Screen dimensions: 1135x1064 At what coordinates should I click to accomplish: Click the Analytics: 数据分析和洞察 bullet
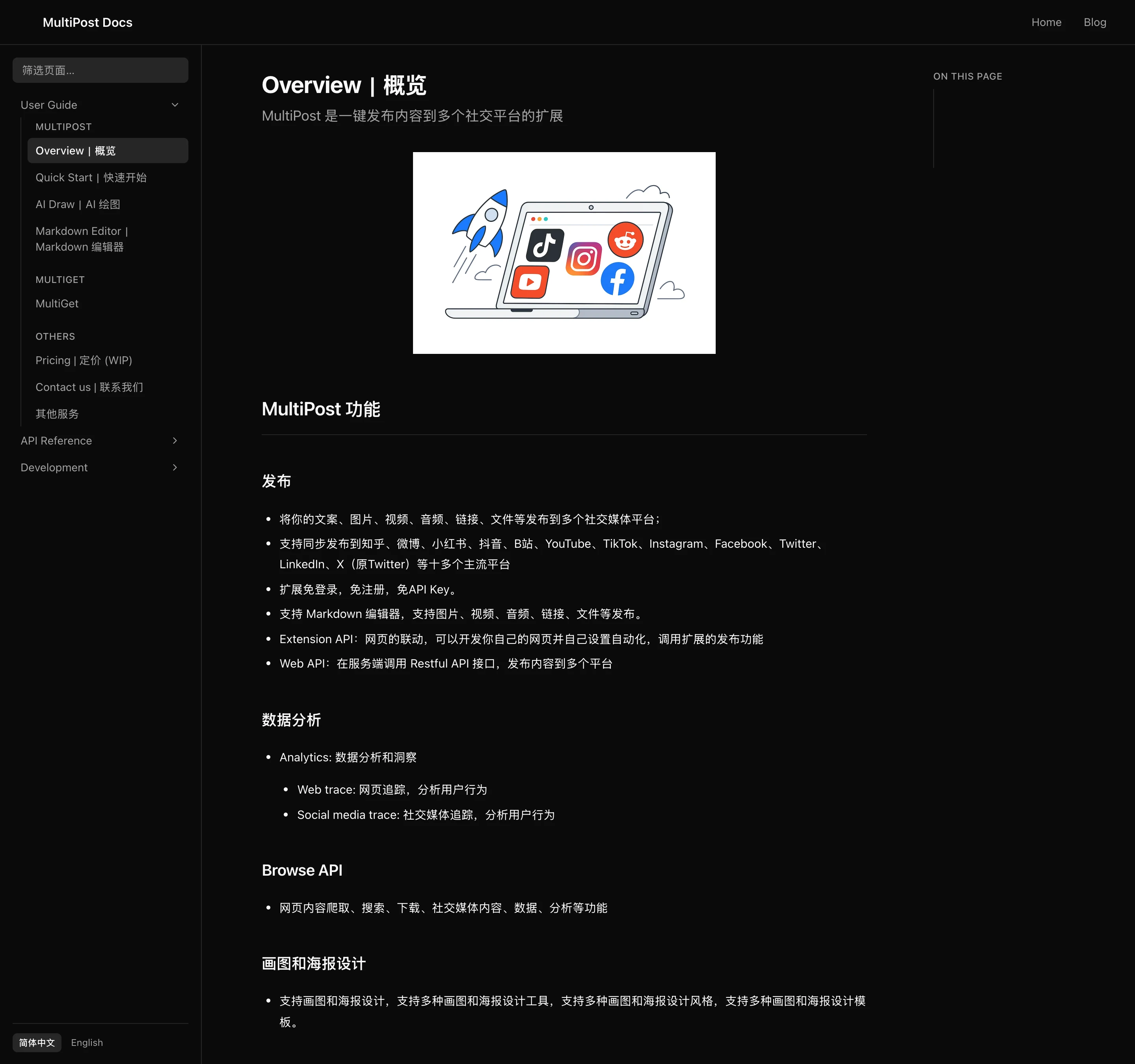pyautogui.click(x=348, y=757)
